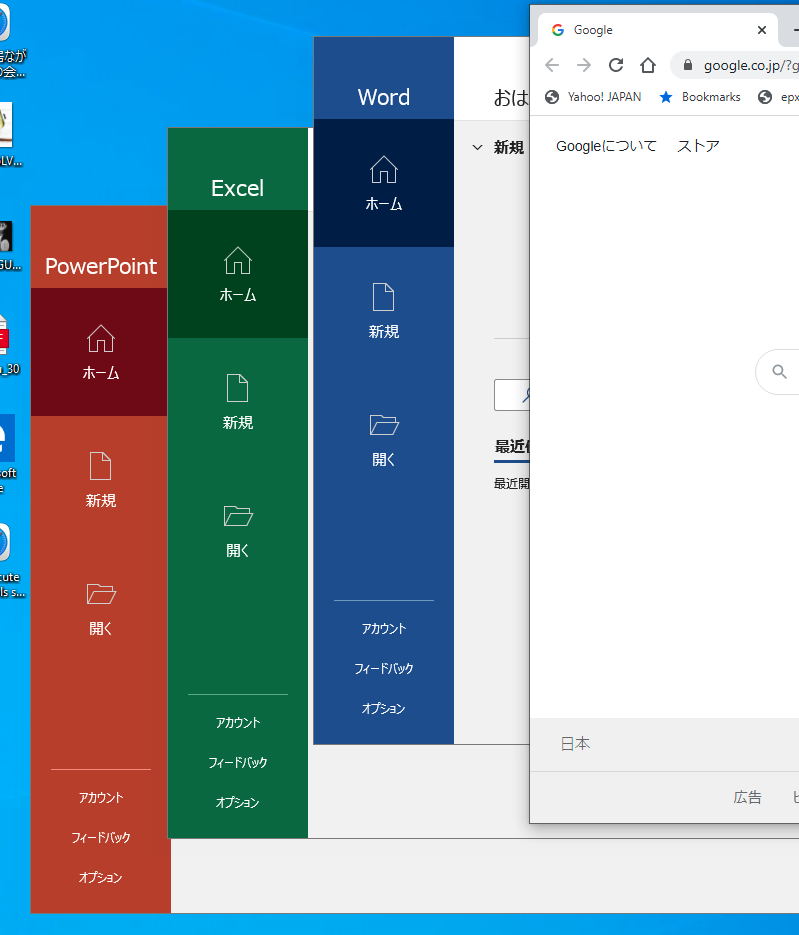
Task: Open ホーム in Word sidebar
Action: click(x=383, y=183)
